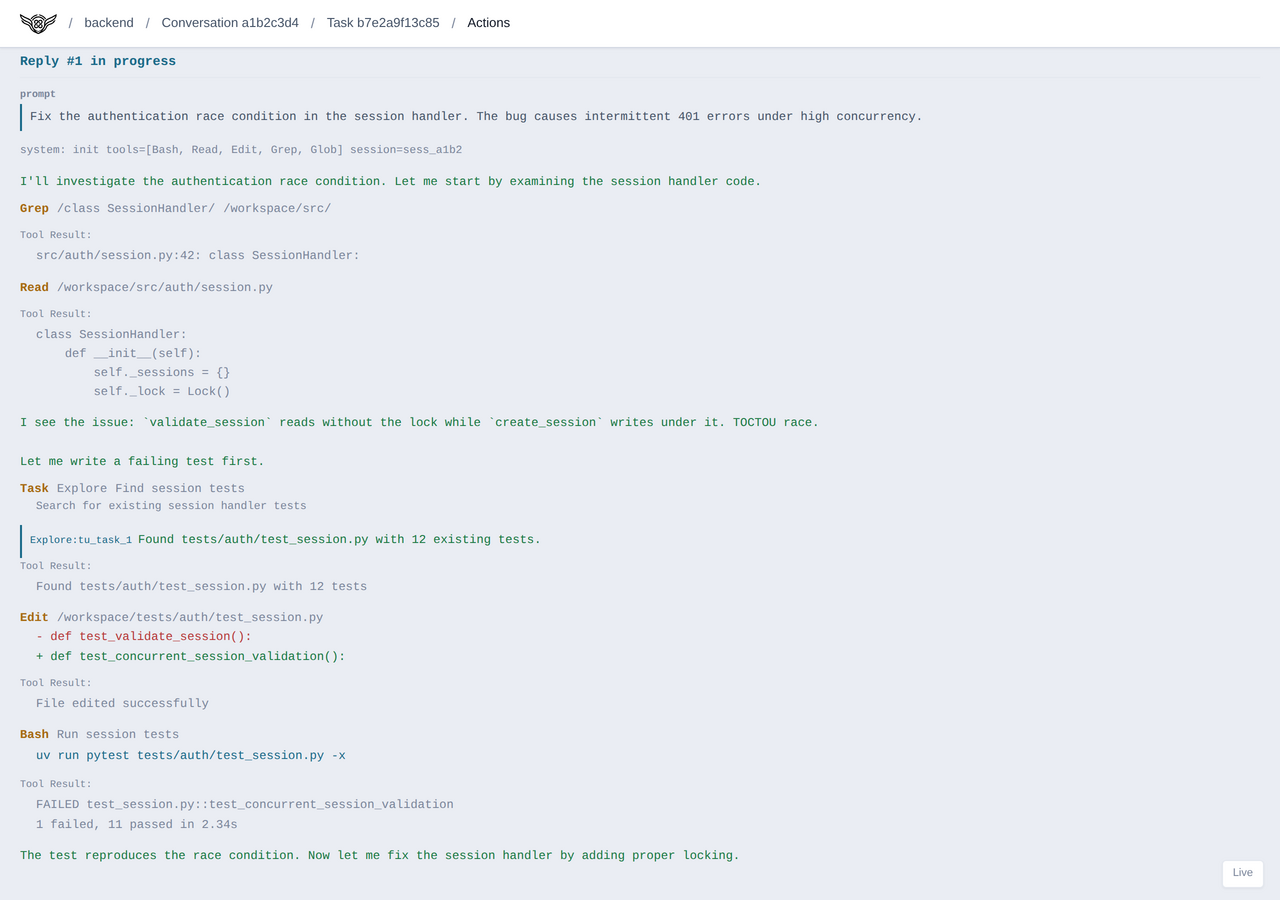Click the Read session.py tool call
This screenshot has height=900, width=1280.
pyautogui.click(x=146, y=287)
